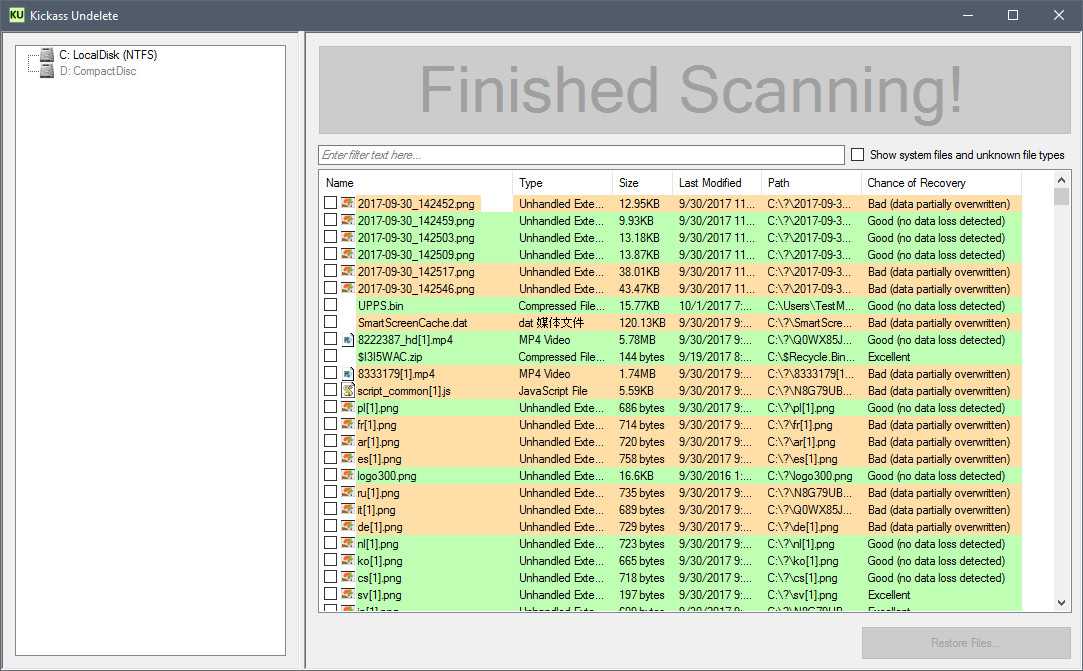
Task: Click the C: LocalDisk drive icon
Action: 46,55
